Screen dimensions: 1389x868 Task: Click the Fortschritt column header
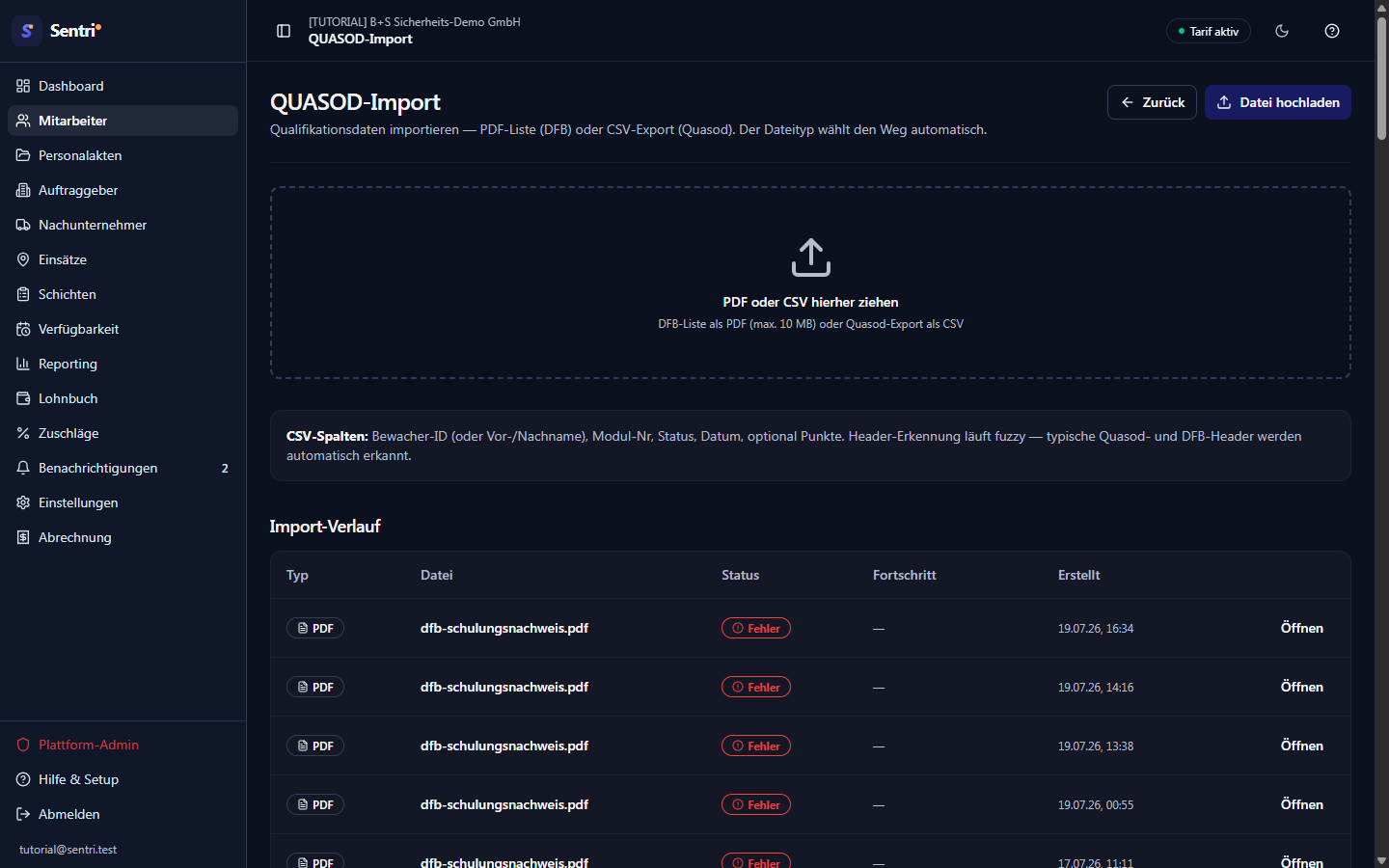point(904,575)
